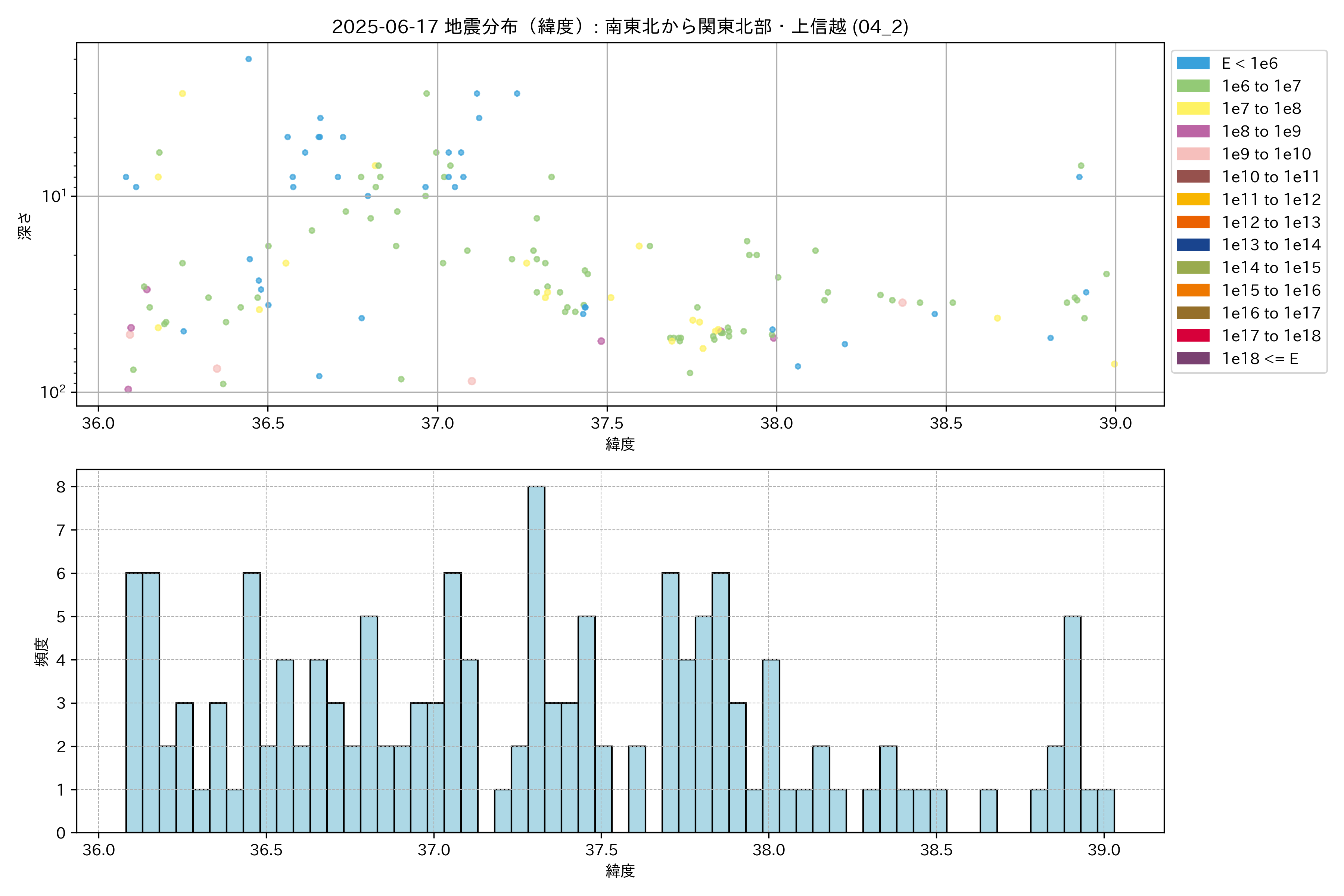Click the chart title text at the top
This screenshot has width=1344, height=896.
(x=620, y=26)
